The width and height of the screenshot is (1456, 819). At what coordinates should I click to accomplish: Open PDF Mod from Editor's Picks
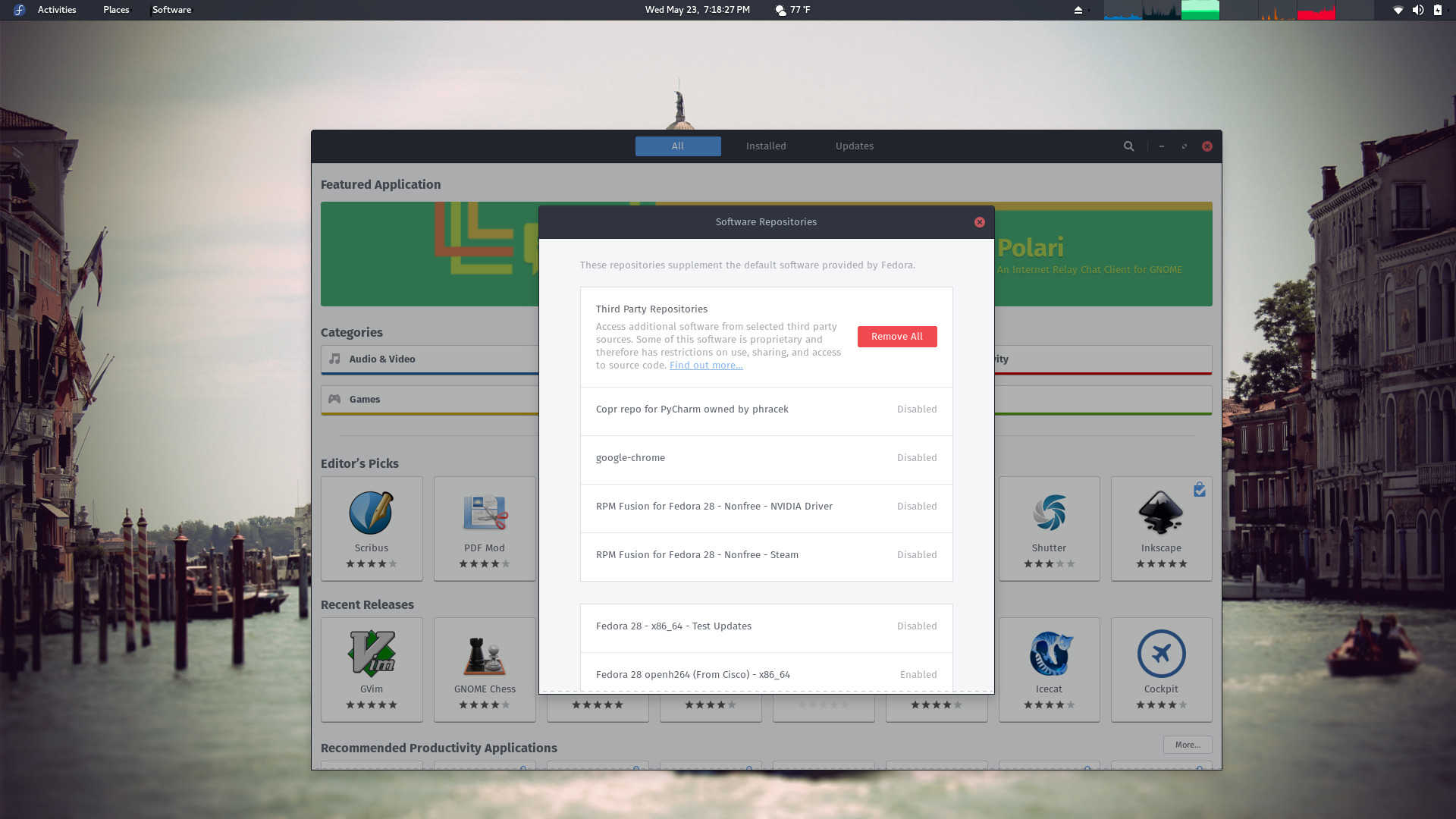(485, 529)
